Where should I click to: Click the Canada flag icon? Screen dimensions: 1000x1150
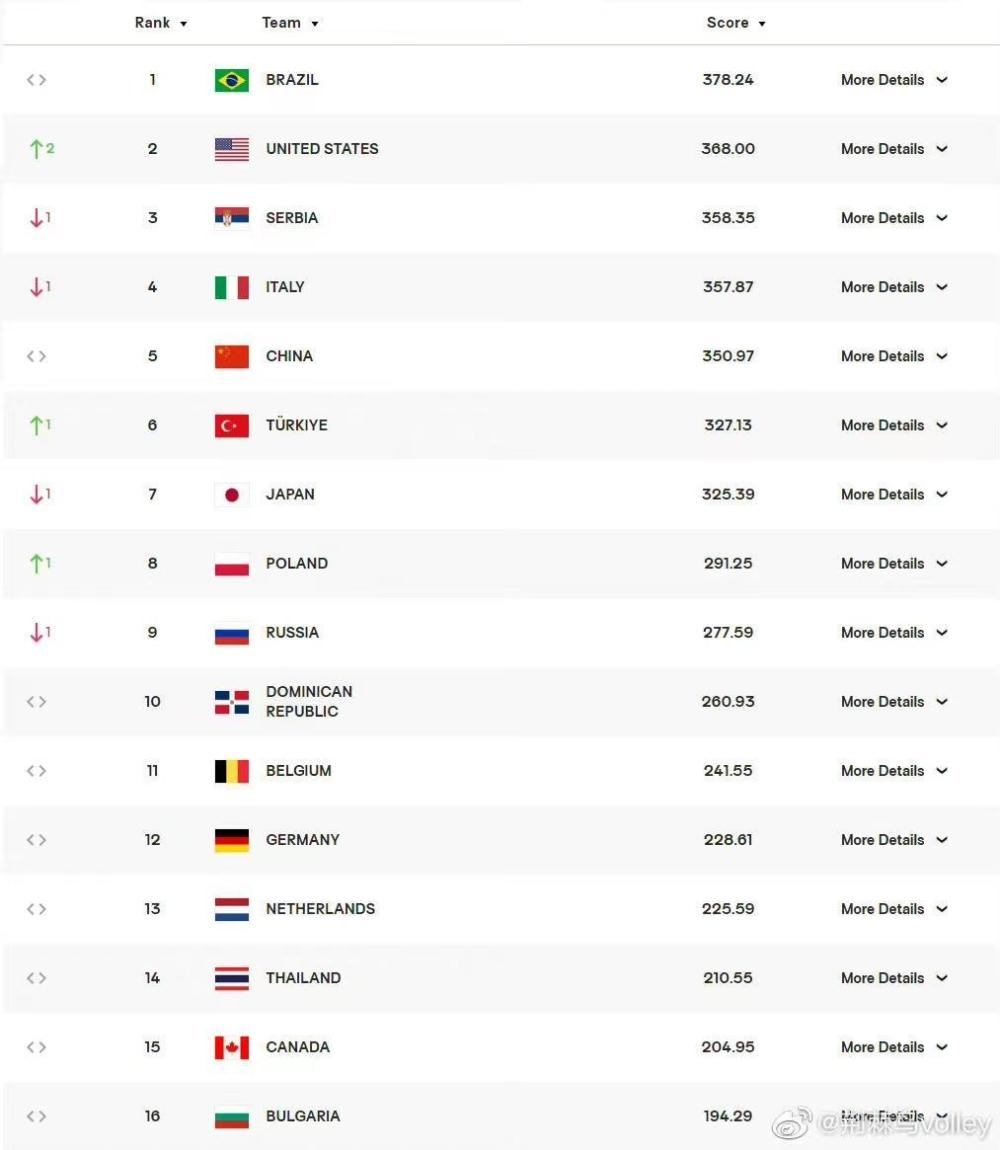pyautogui.click(x=231, y=1047)
